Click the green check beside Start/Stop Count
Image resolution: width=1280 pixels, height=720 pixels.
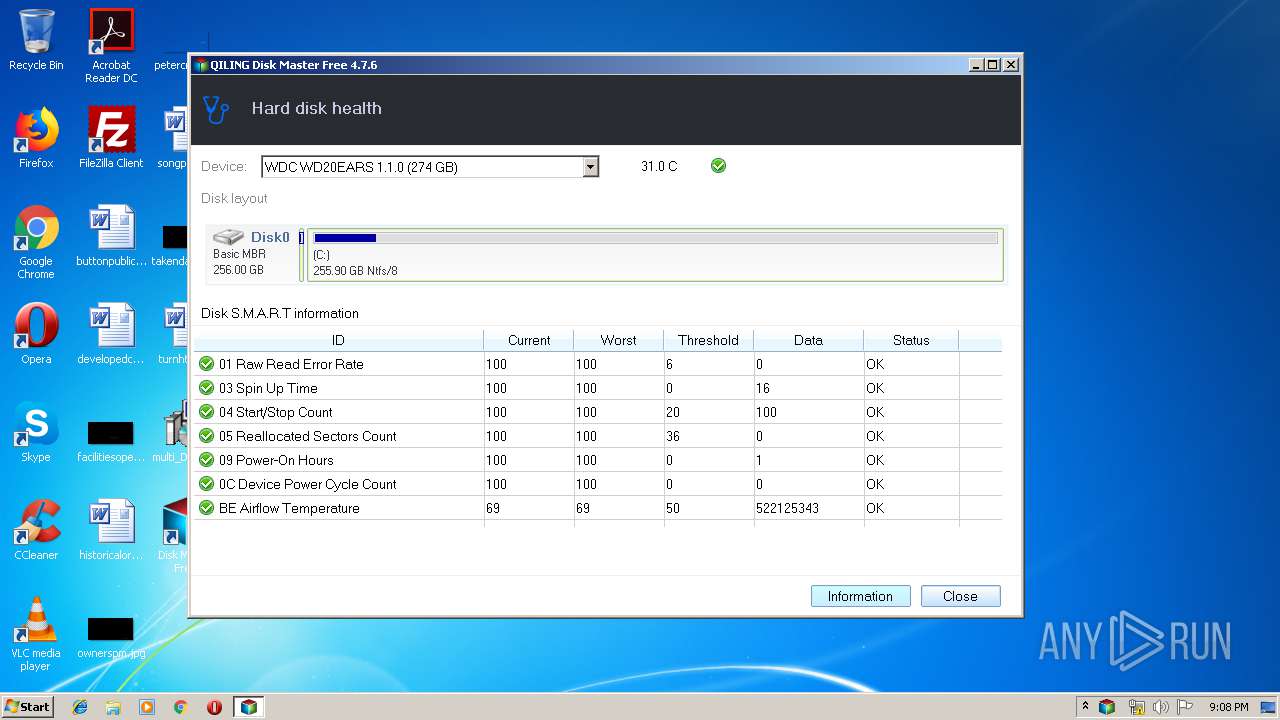pyautogui.click(x=207, y=412)
